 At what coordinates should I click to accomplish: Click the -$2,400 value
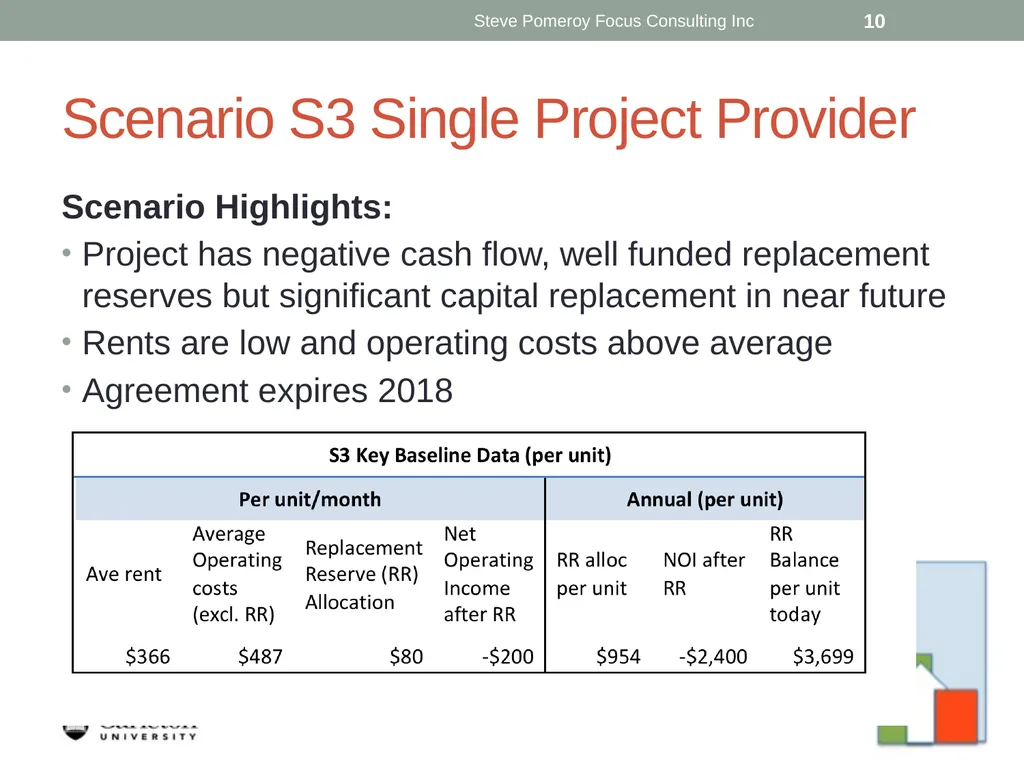(712, 656)
